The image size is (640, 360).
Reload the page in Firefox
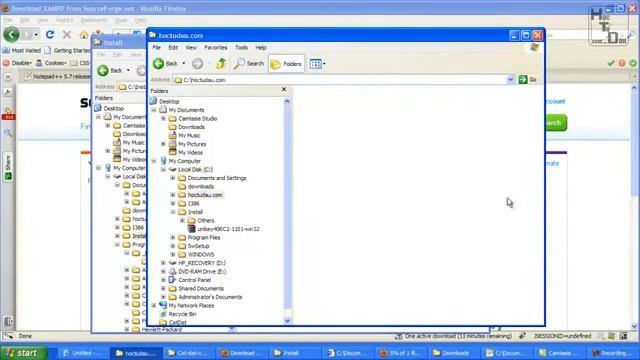[x=50, y=35]
